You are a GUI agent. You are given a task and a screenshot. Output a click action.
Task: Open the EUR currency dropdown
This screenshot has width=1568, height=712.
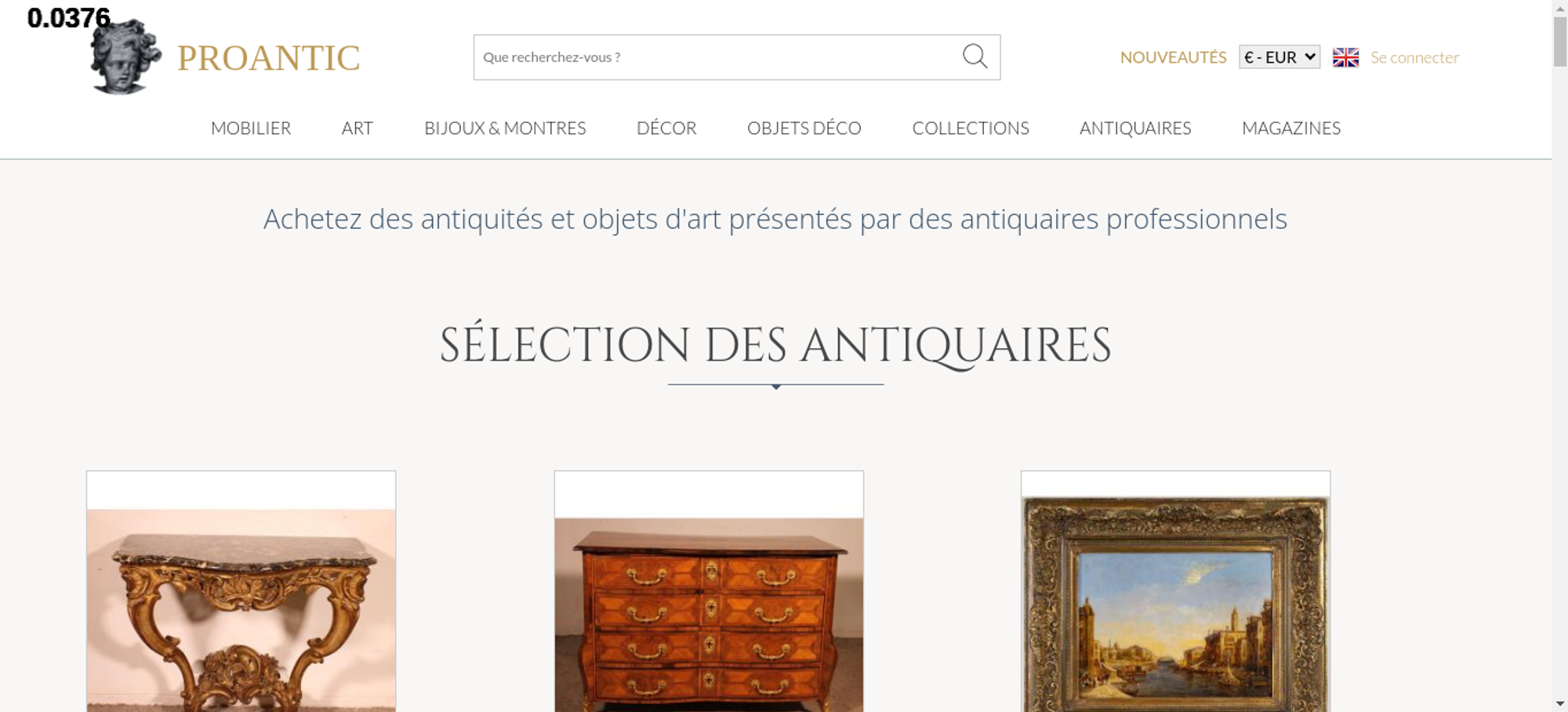(1279, 57)
